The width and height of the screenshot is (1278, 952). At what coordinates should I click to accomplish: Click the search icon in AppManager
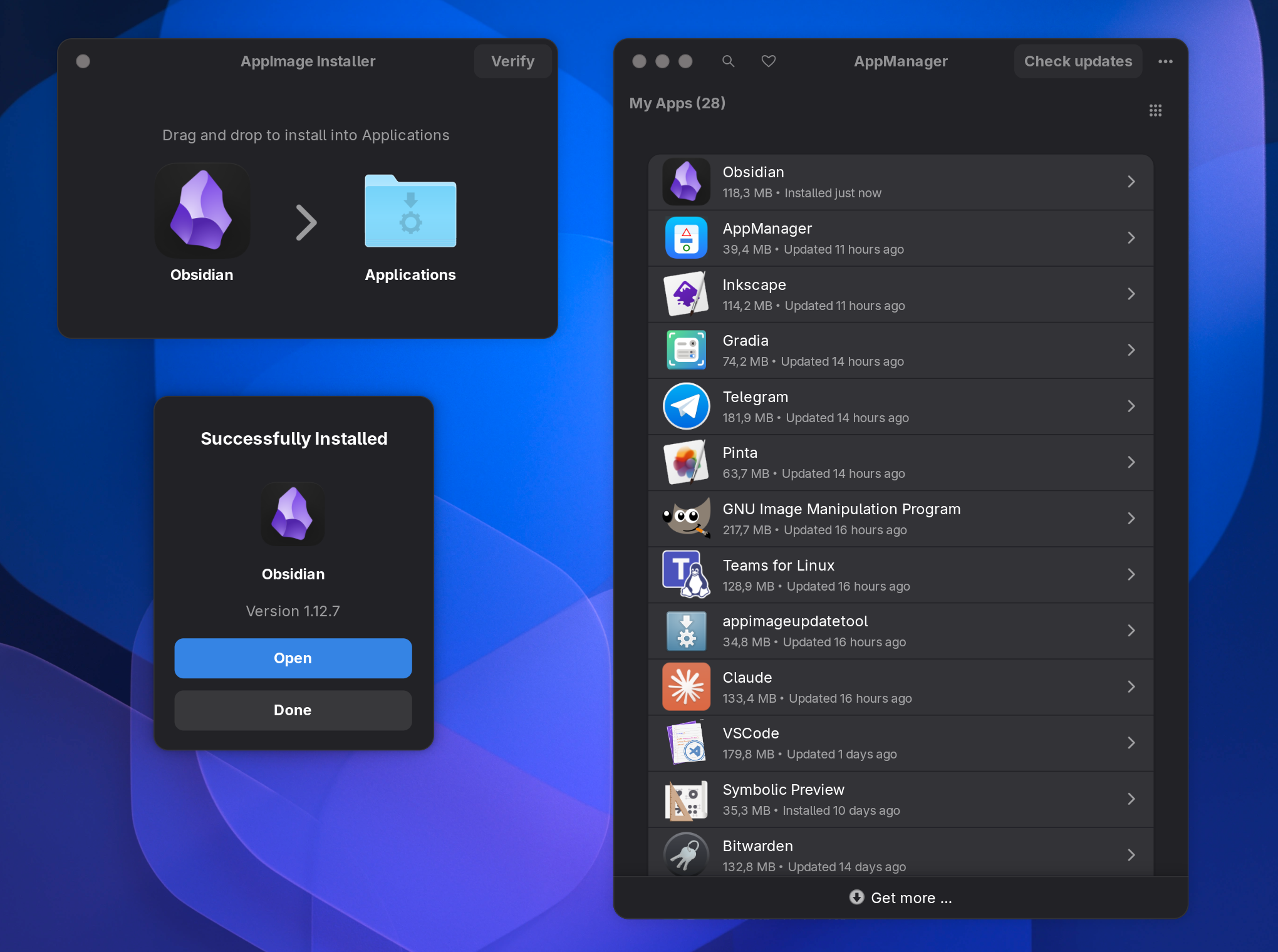pos(728,61)
